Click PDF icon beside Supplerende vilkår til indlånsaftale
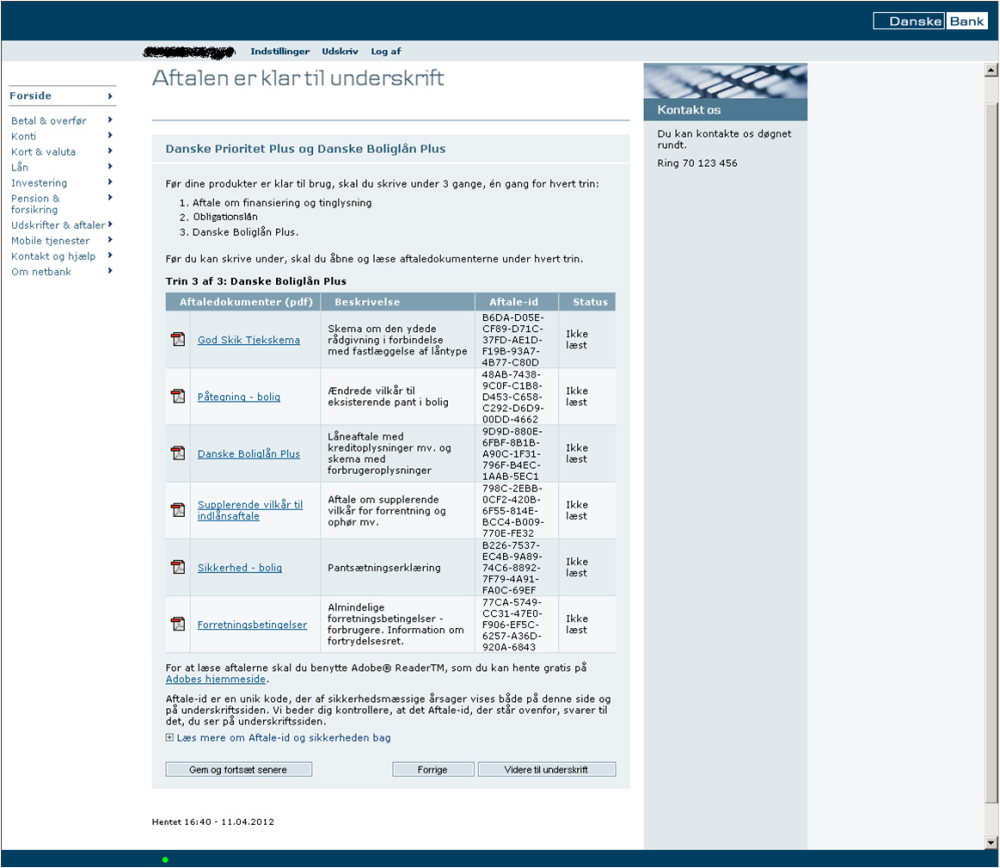The width and height of the screenshot is (1000, 868). coord(178,510)
